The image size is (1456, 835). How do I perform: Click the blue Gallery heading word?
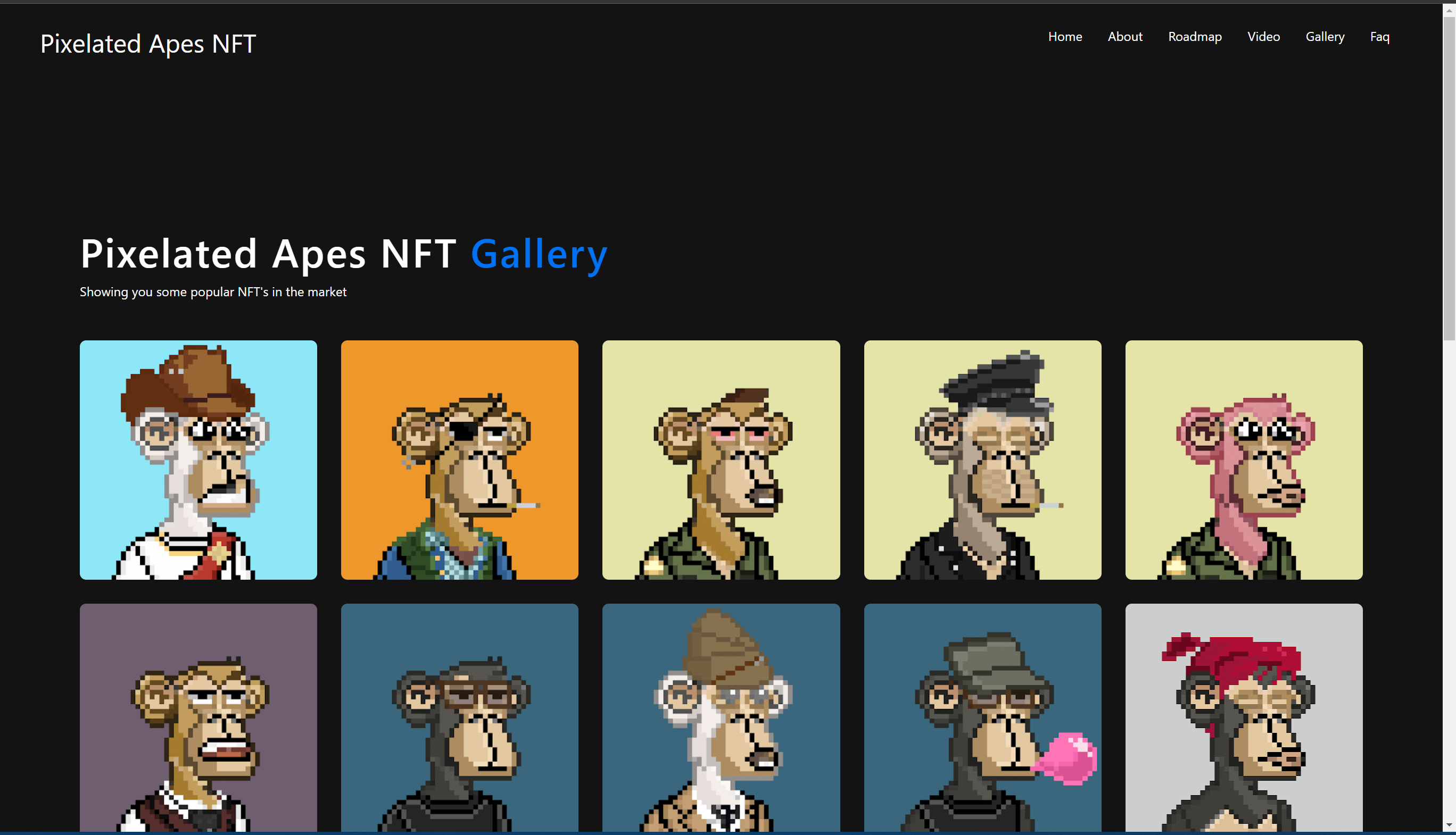(x=539, y=254)
